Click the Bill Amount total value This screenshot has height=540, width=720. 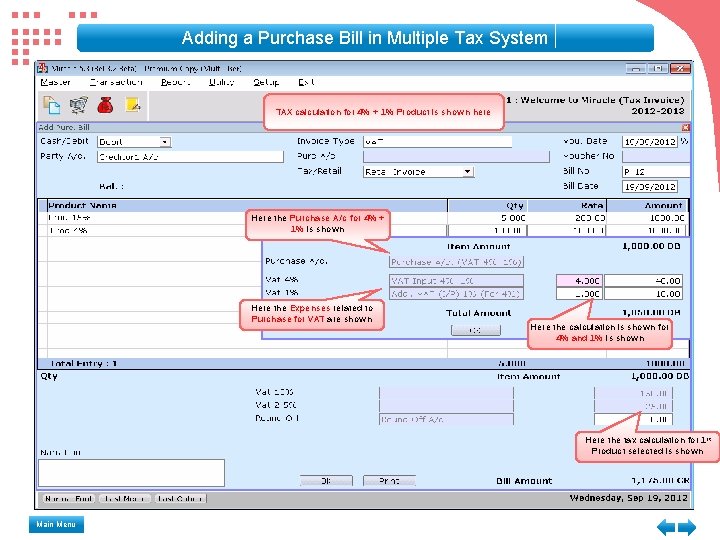(x=660, y=481)
